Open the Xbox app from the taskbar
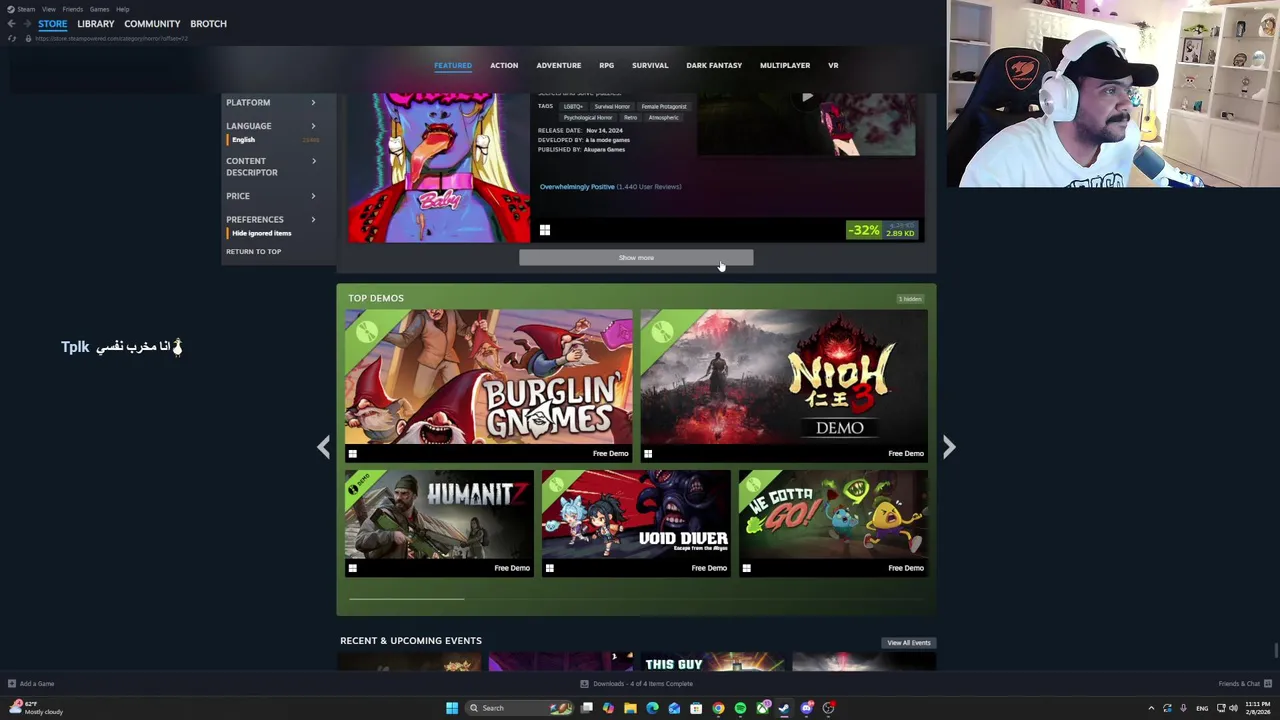Viewport: 1280px width, 720px height. (x=763, y=708)
